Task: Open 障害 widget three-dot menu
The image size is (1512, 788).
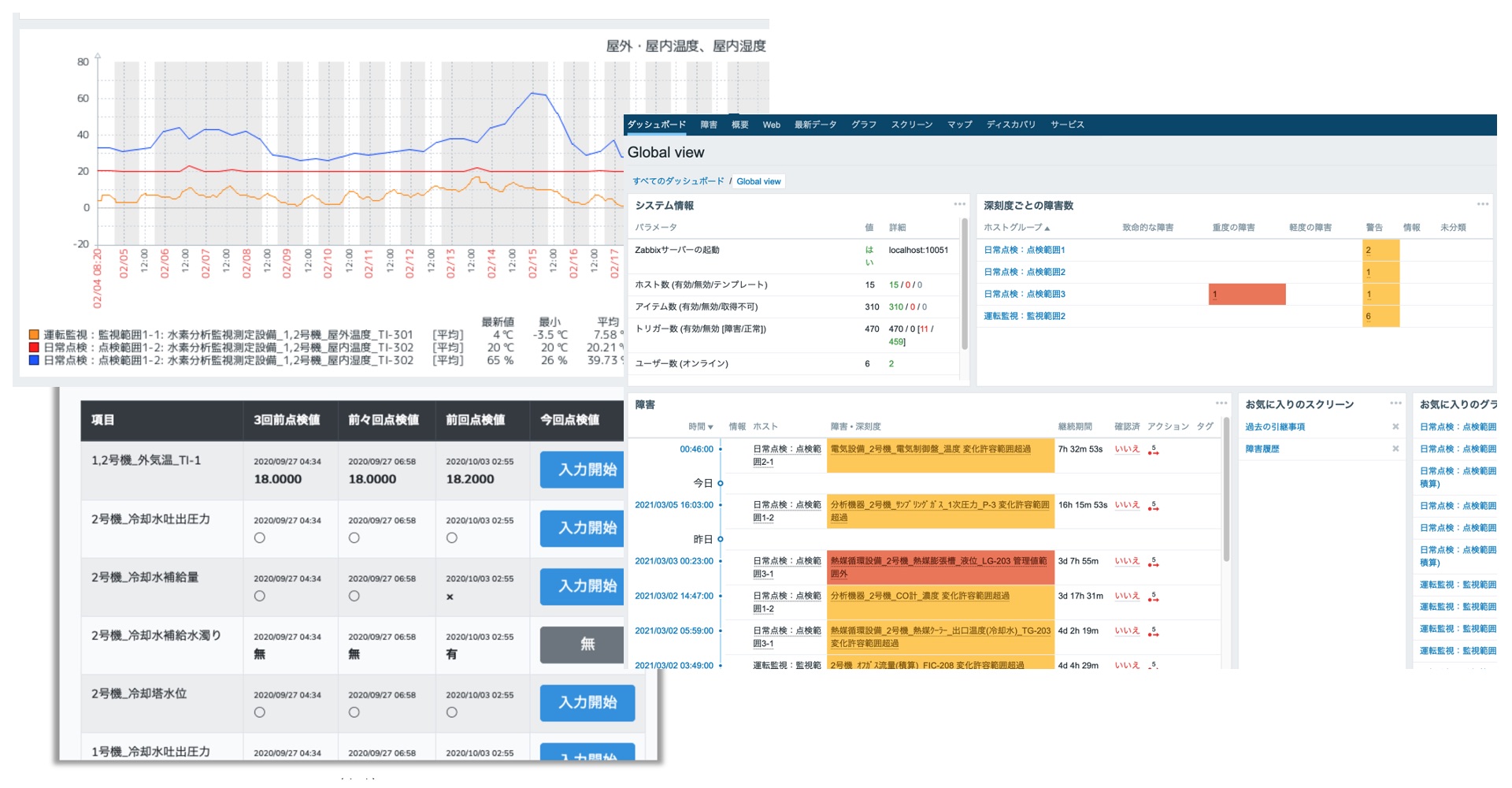Action: pyautogui.click(x=1221, y=403)
